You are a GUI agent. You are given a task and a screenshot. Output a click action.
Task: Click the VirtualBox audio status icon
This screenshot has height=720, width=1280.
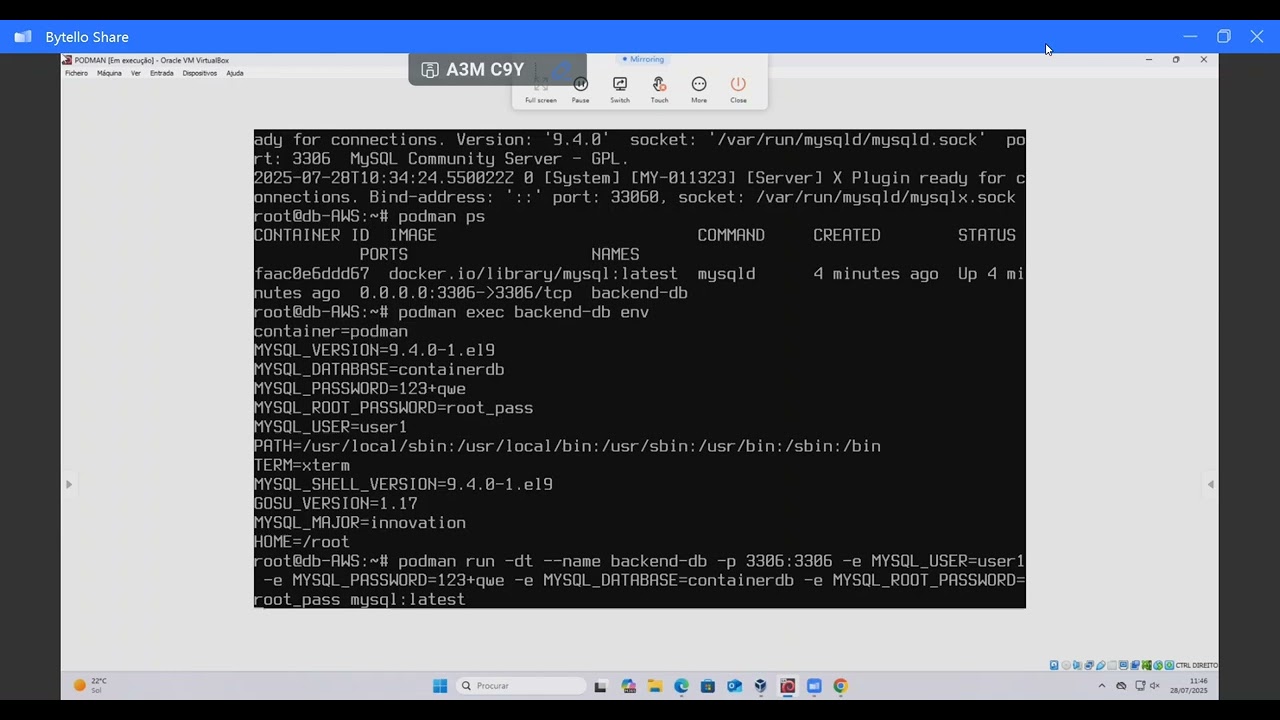(1078, 665)
